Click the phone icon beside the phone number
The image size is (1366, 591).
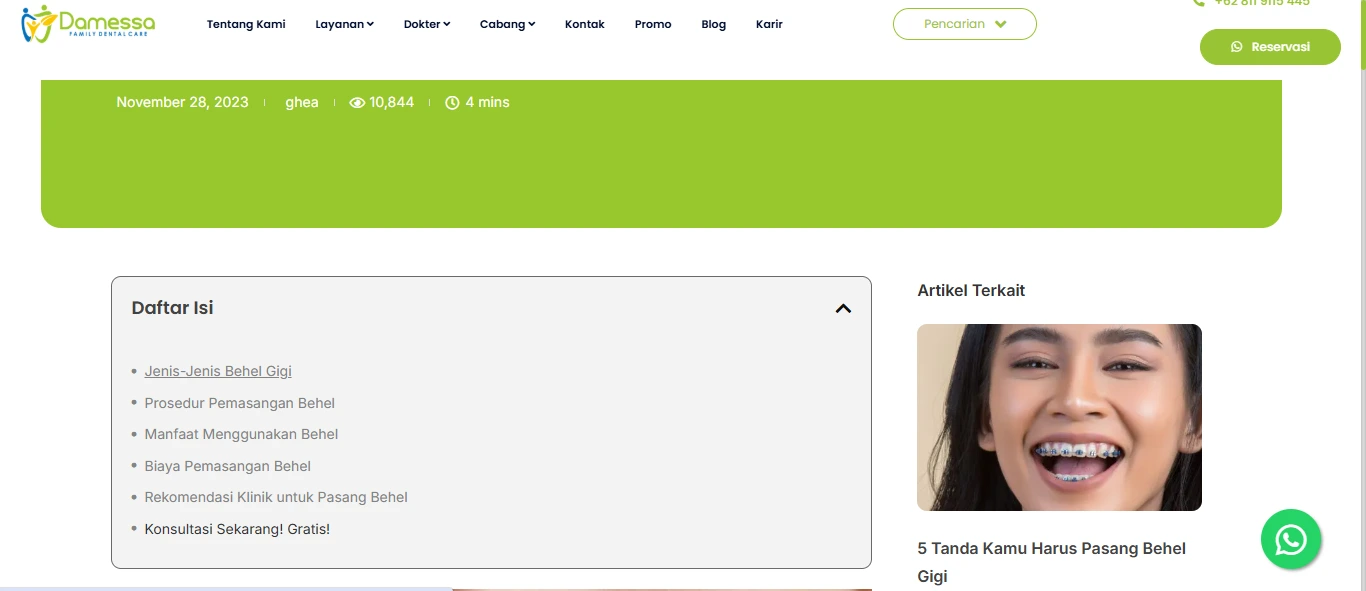point(1199,3)
